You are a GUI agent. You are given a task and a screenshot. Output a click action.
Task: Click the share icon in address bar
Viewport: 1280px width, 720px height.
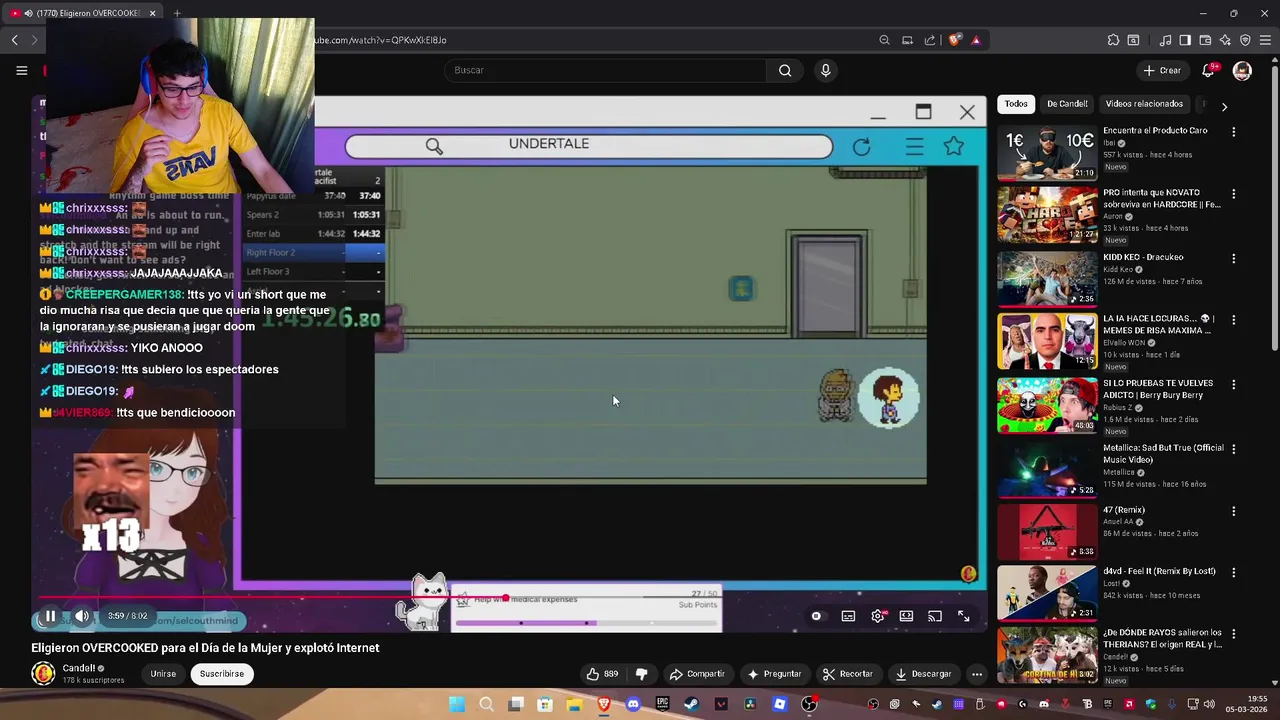[x=930, y=40]
